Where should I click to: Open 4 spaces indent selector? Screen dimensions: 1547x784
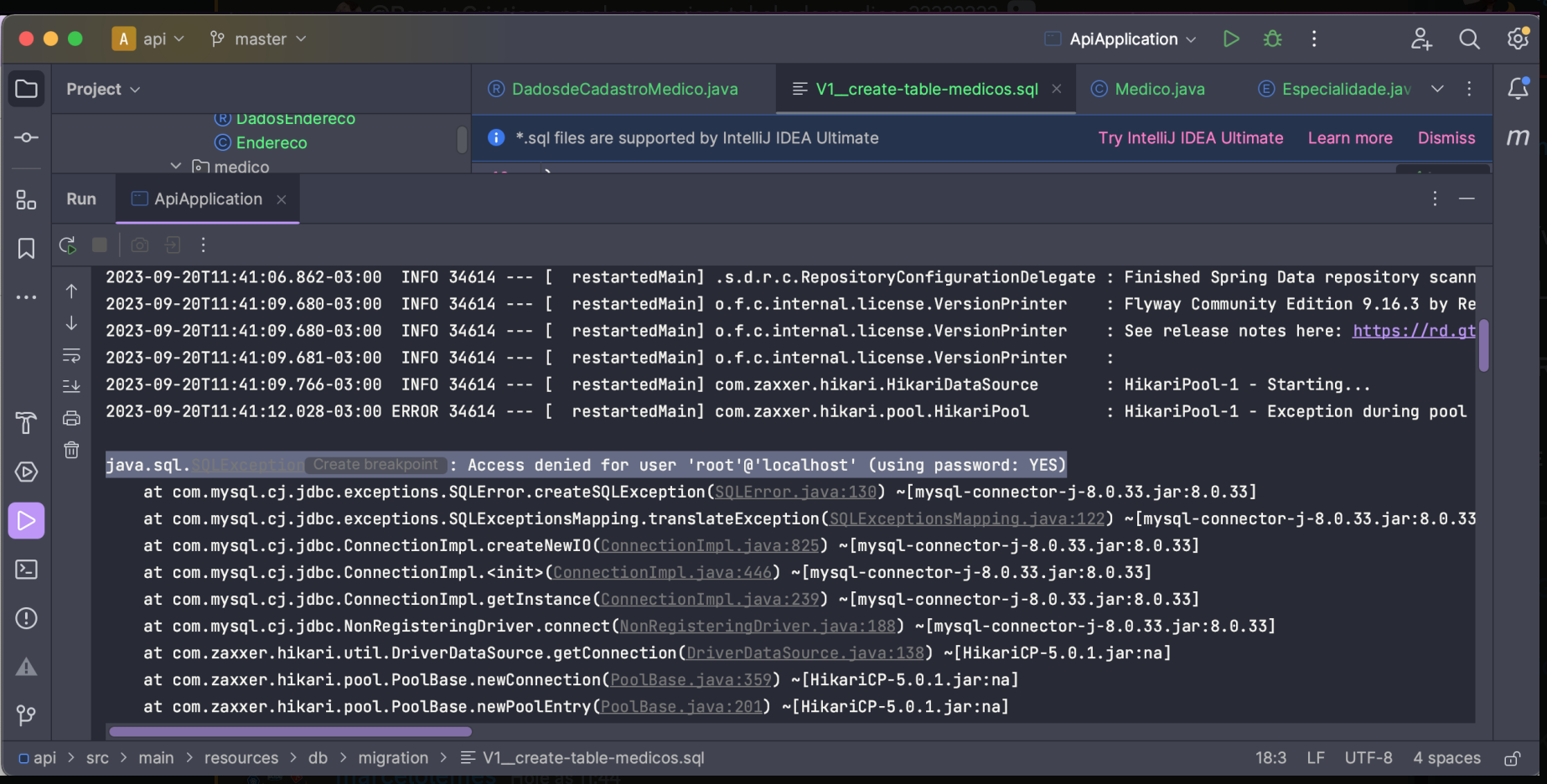pos(1447,758)
